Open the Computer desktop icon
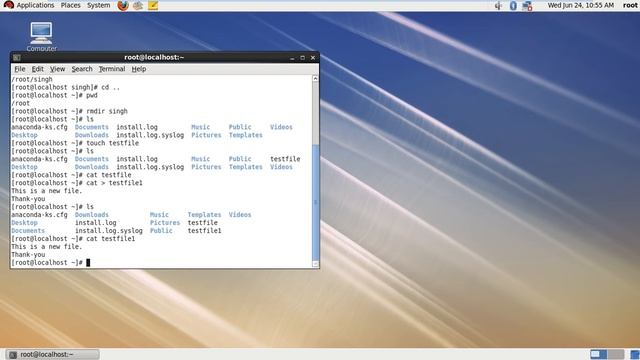Viewport: 640px width, 360px height. click(41, 37)
